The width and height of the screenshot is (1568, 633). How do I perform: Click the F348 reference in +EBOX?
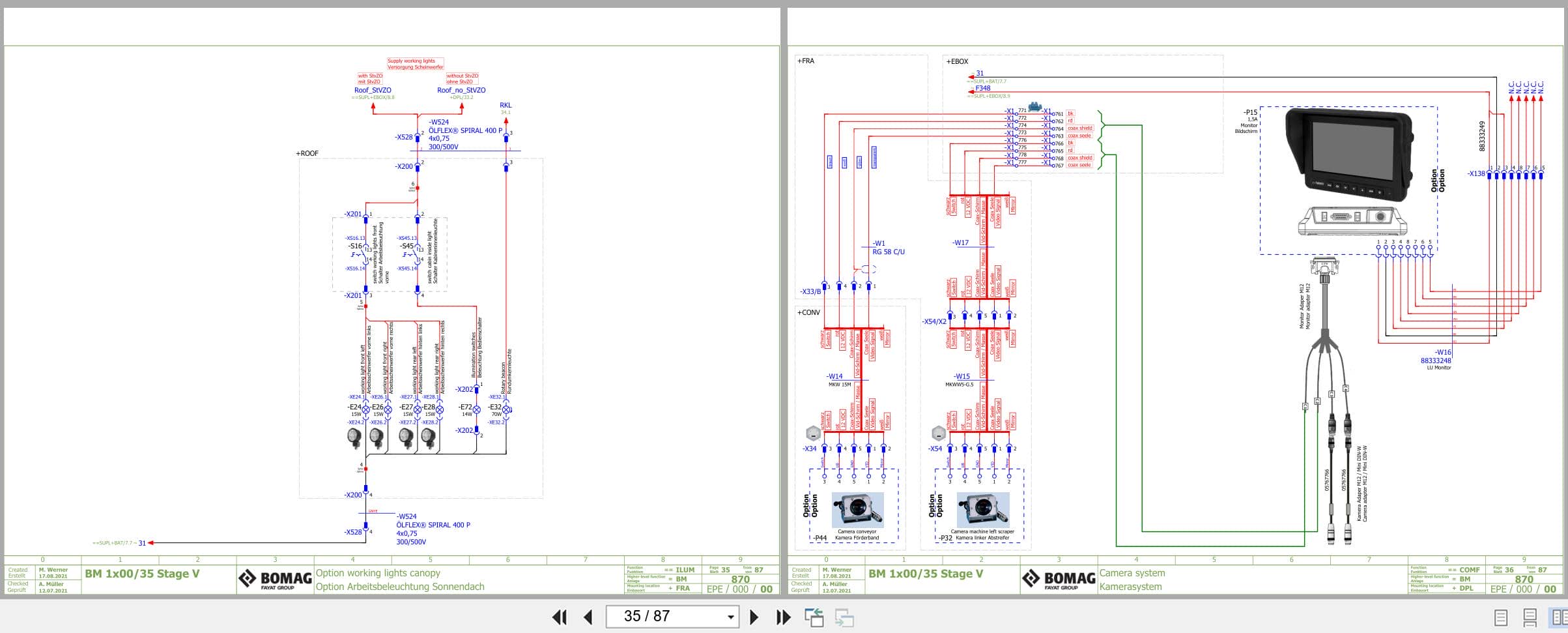982,88
